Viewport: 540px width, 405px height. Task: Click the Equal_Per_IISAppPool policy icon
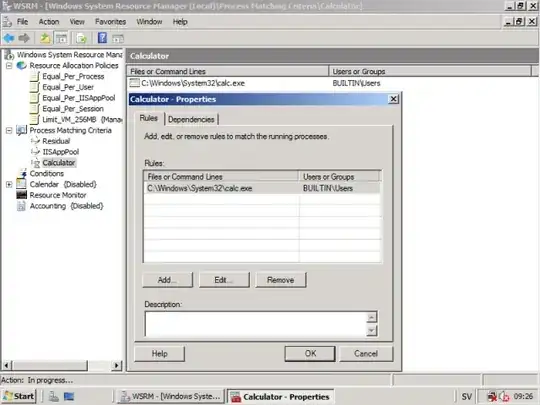(x=34, y=98)
